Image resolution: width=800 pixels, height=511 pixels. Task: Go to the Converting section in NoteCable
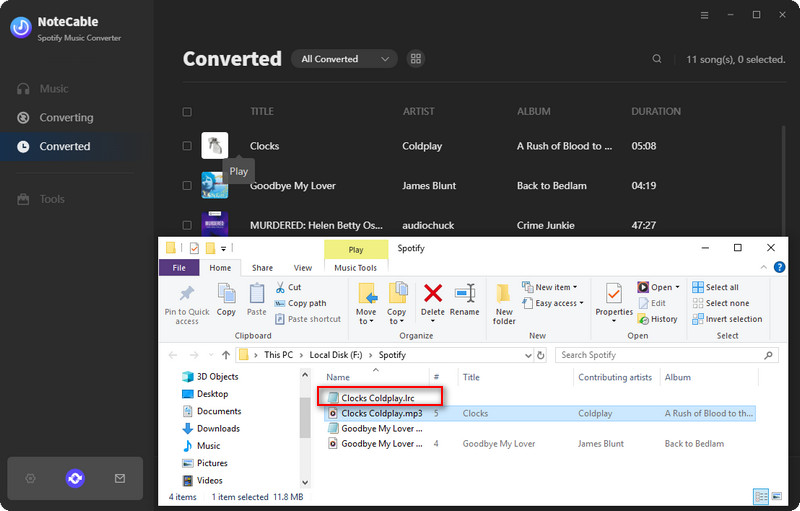55,118
